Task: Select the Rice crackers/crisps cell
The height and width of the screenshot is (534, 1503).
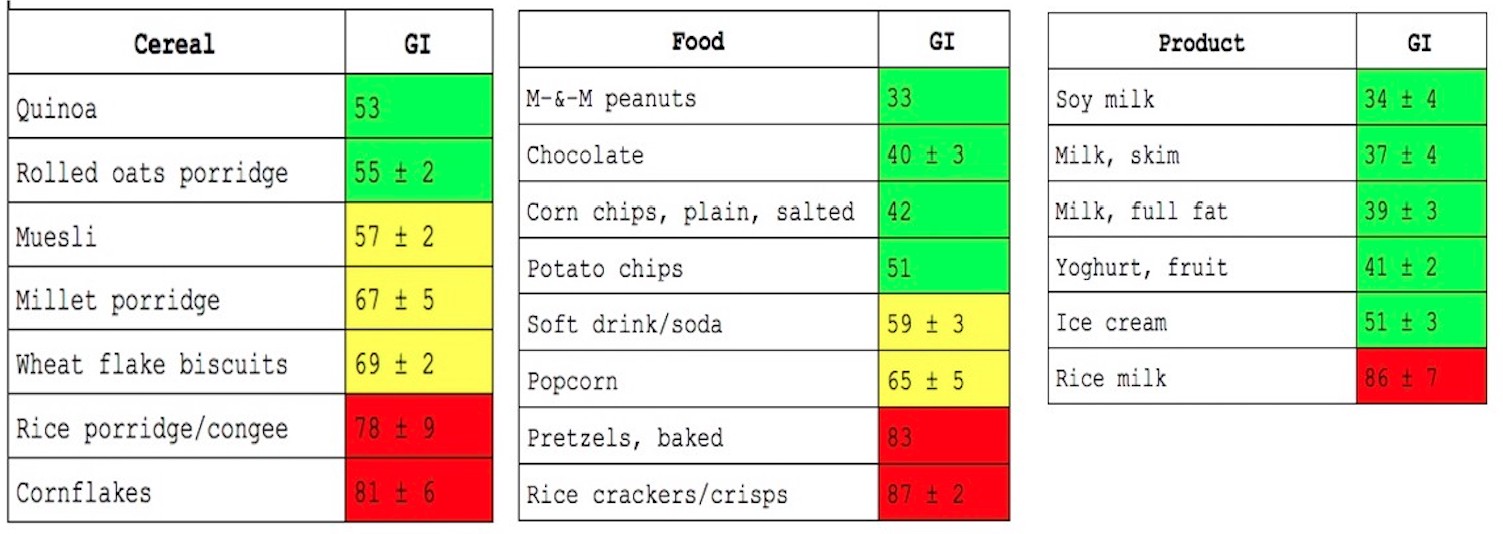Action: 657,494
